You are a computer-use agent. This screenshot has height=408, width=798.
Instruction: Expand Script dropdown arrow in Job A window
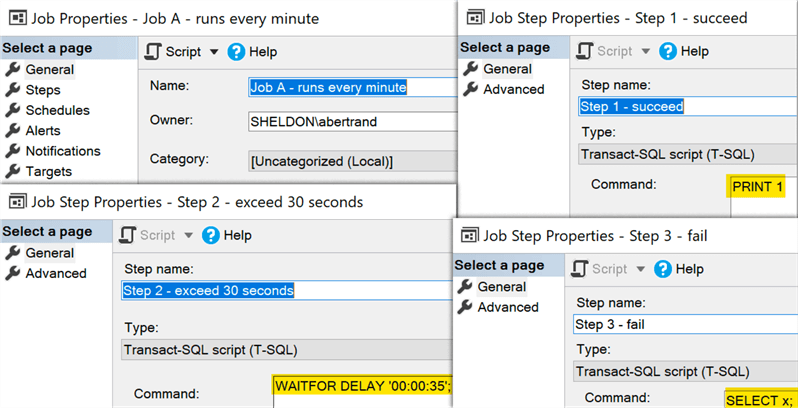point(212,52)
